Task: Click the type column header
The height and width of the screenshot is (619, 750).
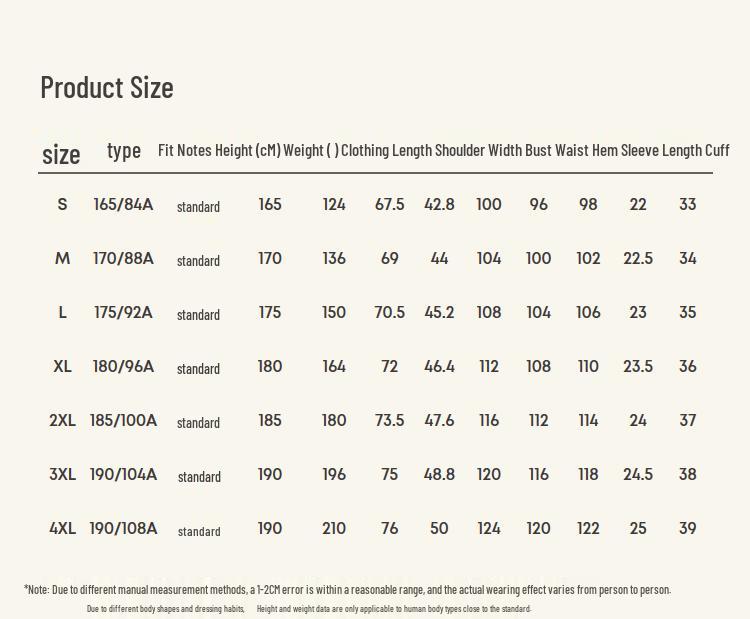Action: pos(124,151)
